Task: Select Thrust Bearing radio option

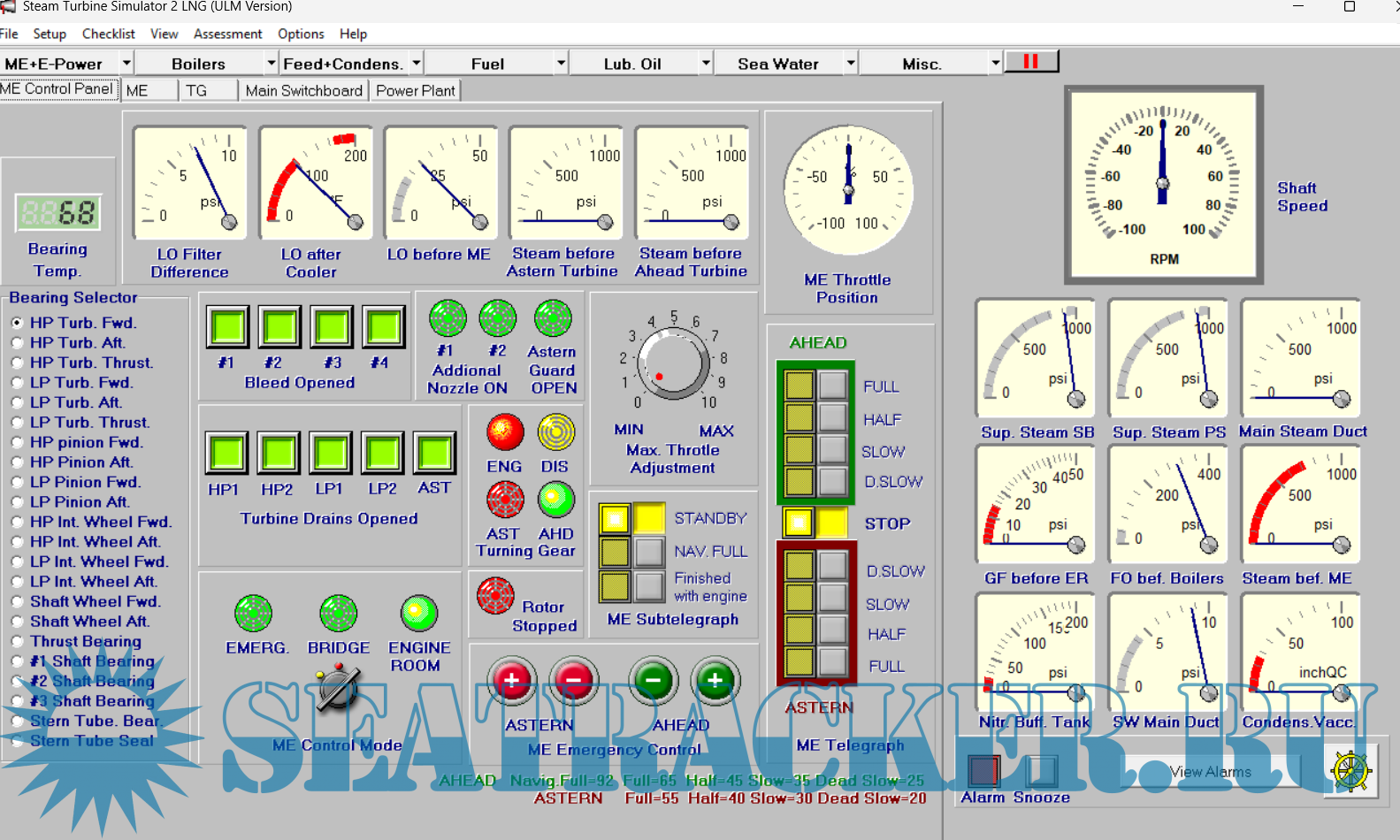Action: tap(18, 641)
